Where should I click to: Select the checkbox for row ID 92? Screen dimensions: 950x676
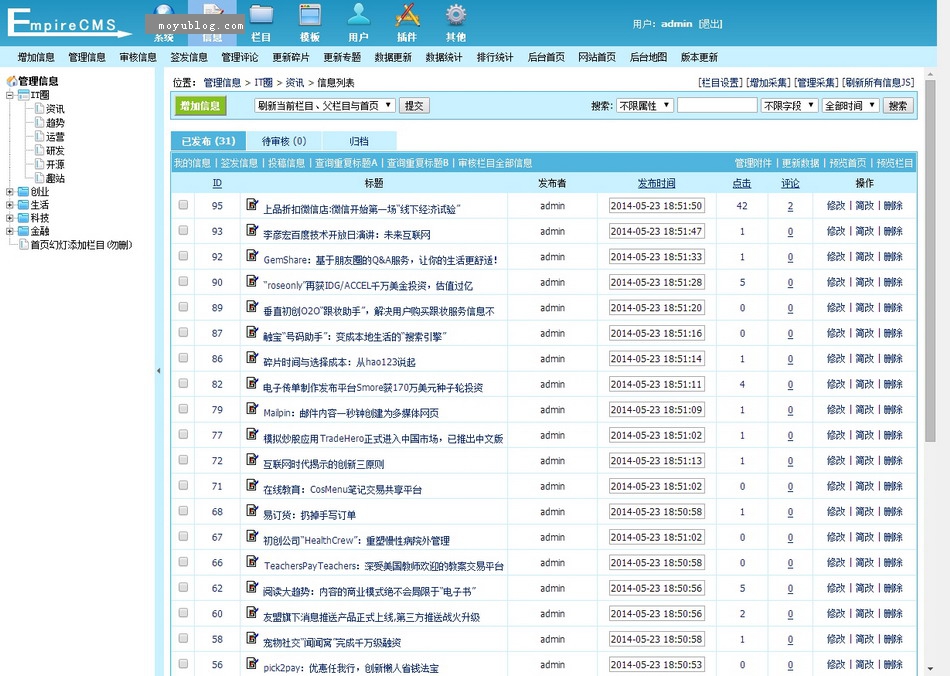coord(184,256)
